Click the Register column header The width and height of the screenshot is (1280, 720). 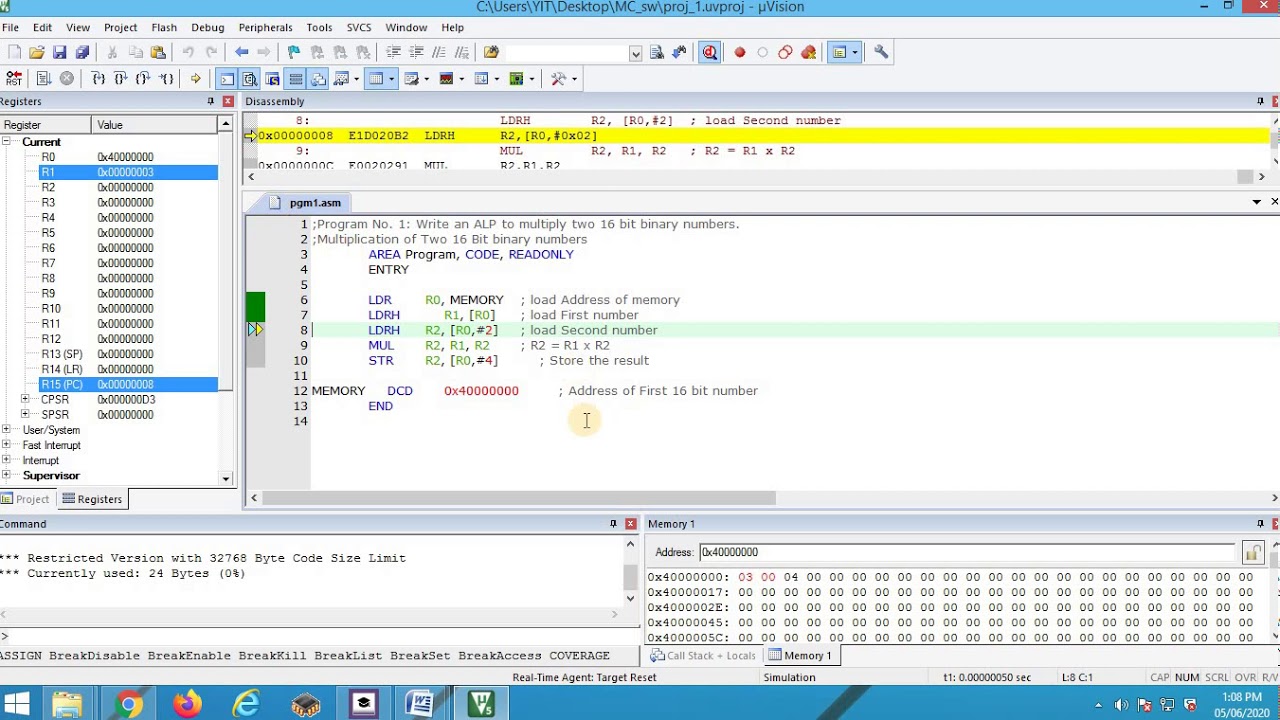click(x=45, y=125)
